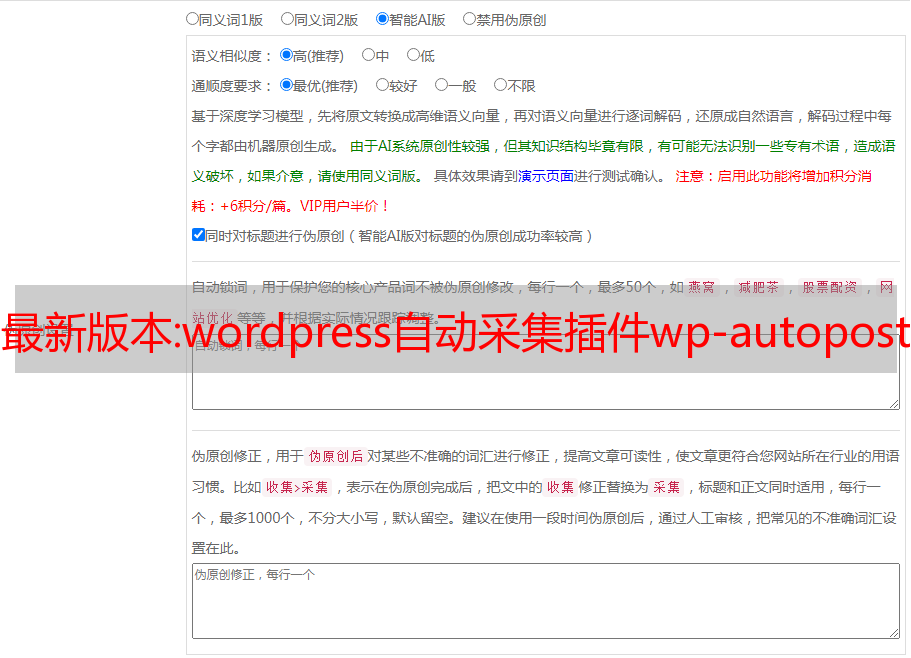The image size is (911, 658).
Task: Select the 同义词2版 radio option
Action: pyautogui.click(x=287, y=19)
